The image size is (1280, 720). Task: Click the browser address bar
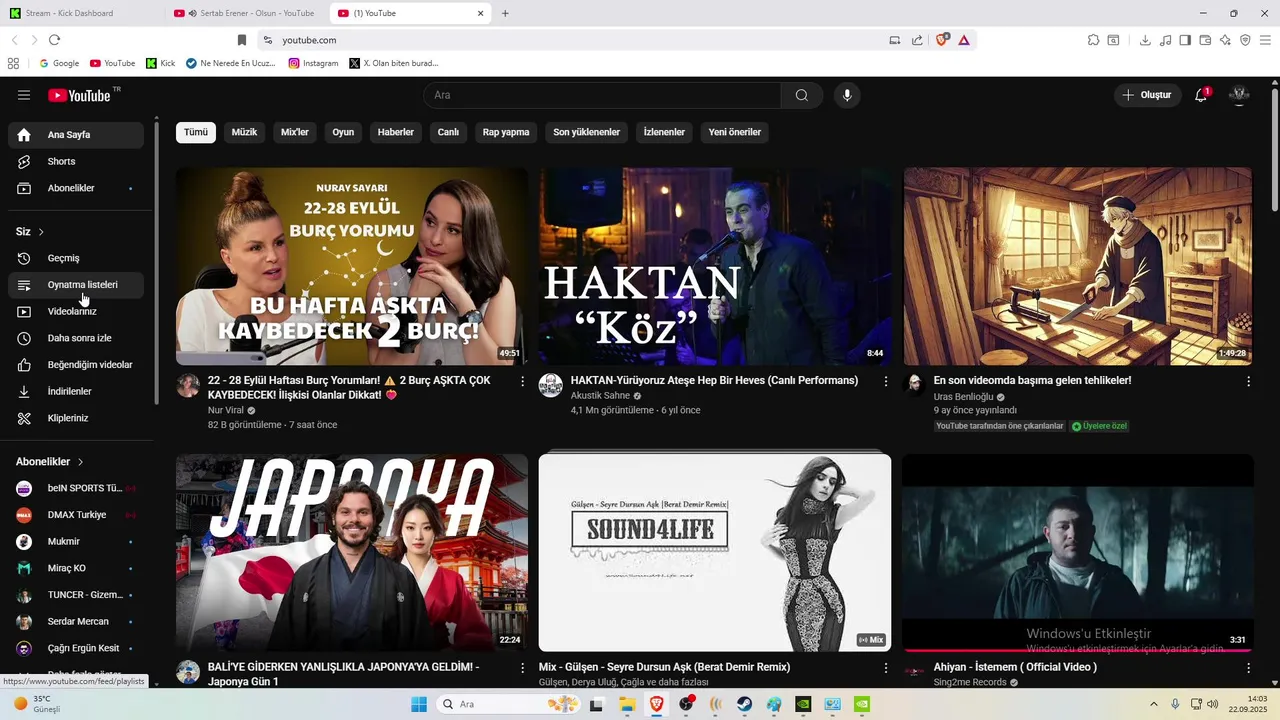(x=580, y=40)
